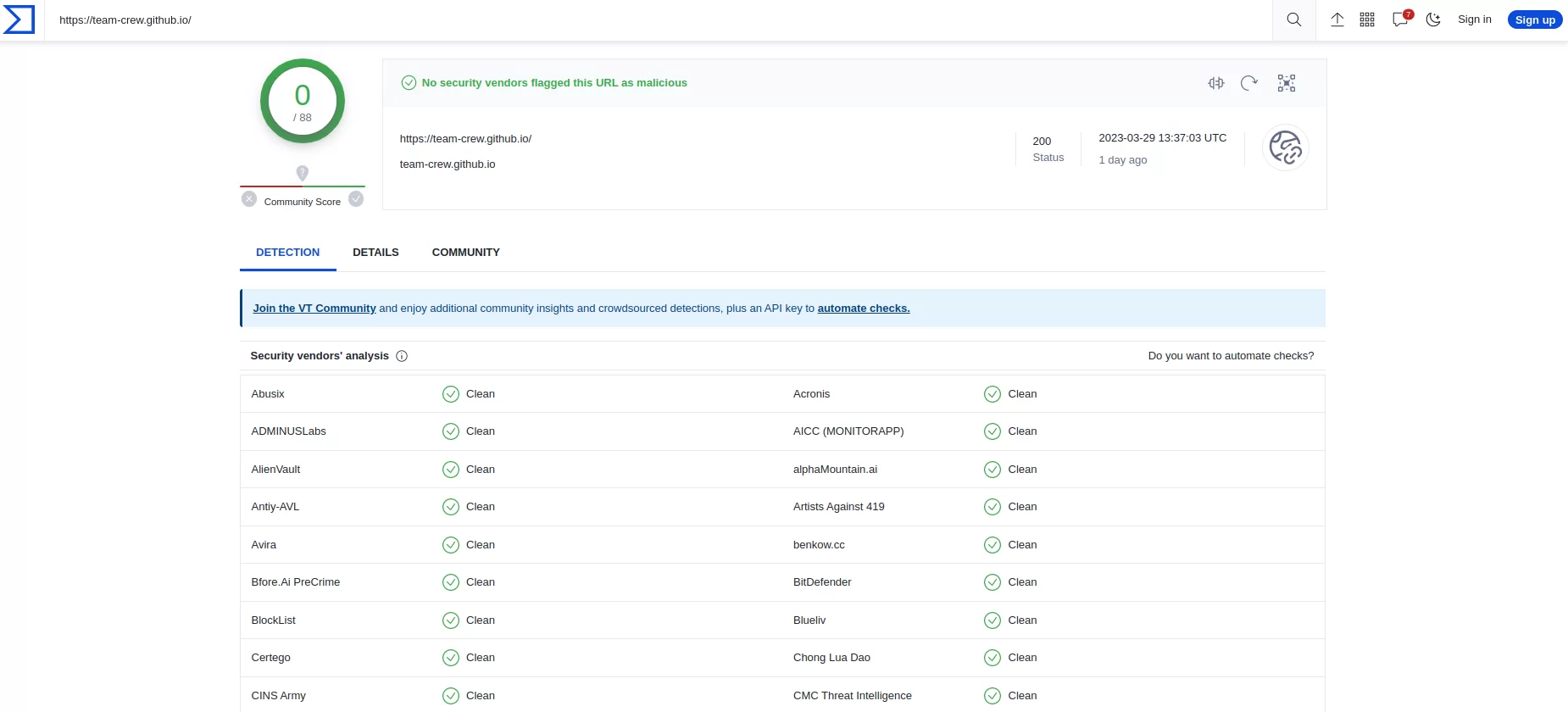Switch to the DETECTION tab

point(288,253)
